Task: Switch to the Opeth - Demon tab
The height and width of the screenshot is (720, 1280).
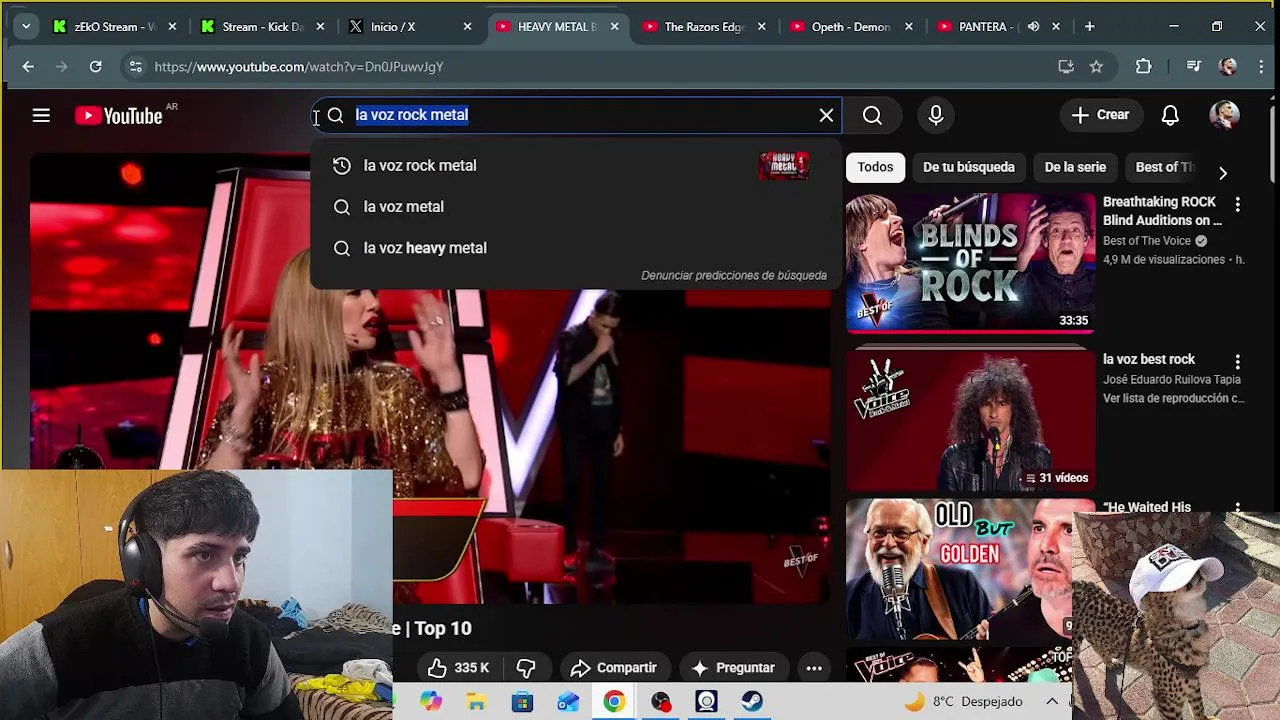Action: pos(850,27)
